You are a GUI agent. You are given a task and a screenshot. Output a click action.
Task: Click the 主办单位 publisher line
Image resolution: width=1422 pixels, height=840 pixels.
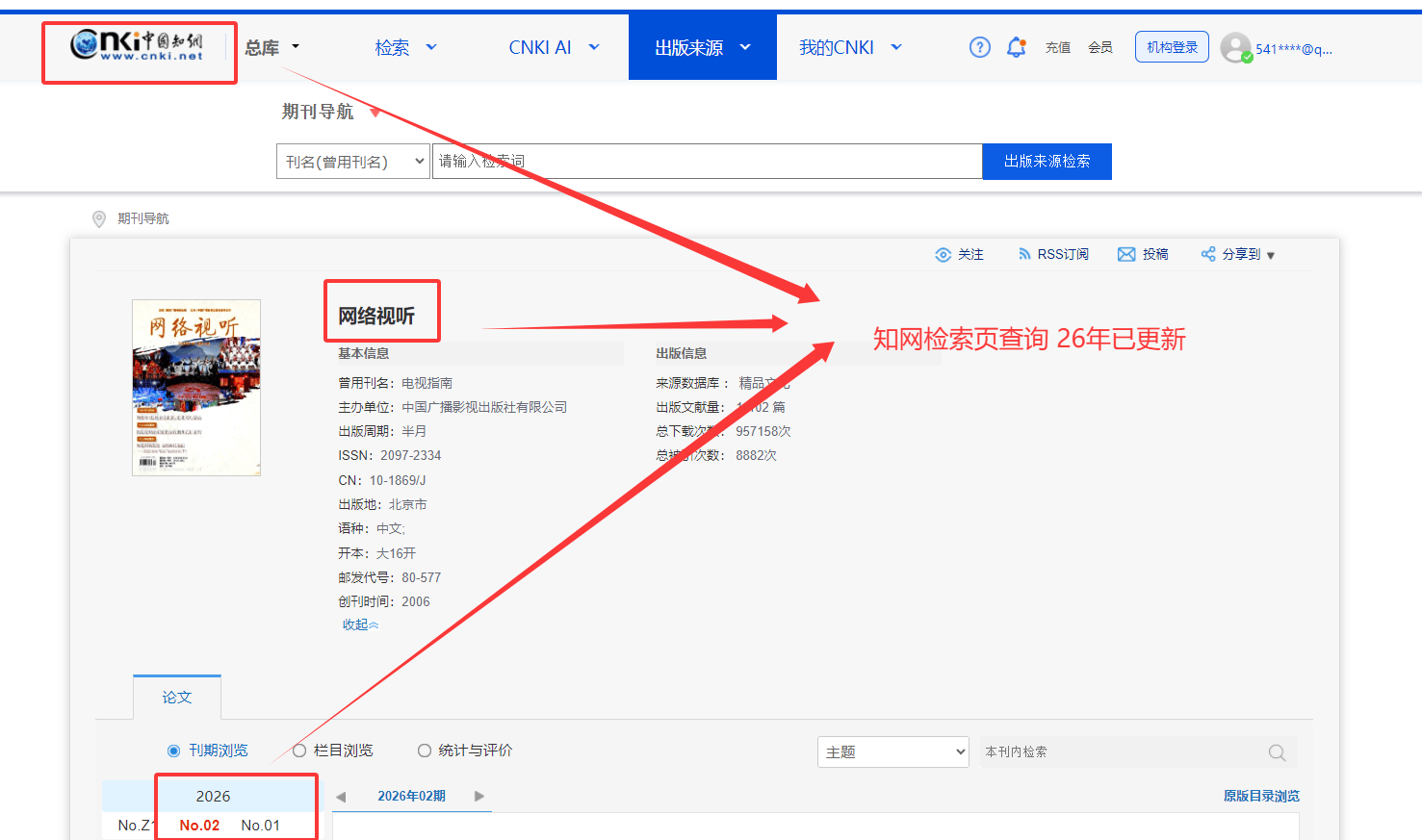pyautogui.click(x=452, y=407)
